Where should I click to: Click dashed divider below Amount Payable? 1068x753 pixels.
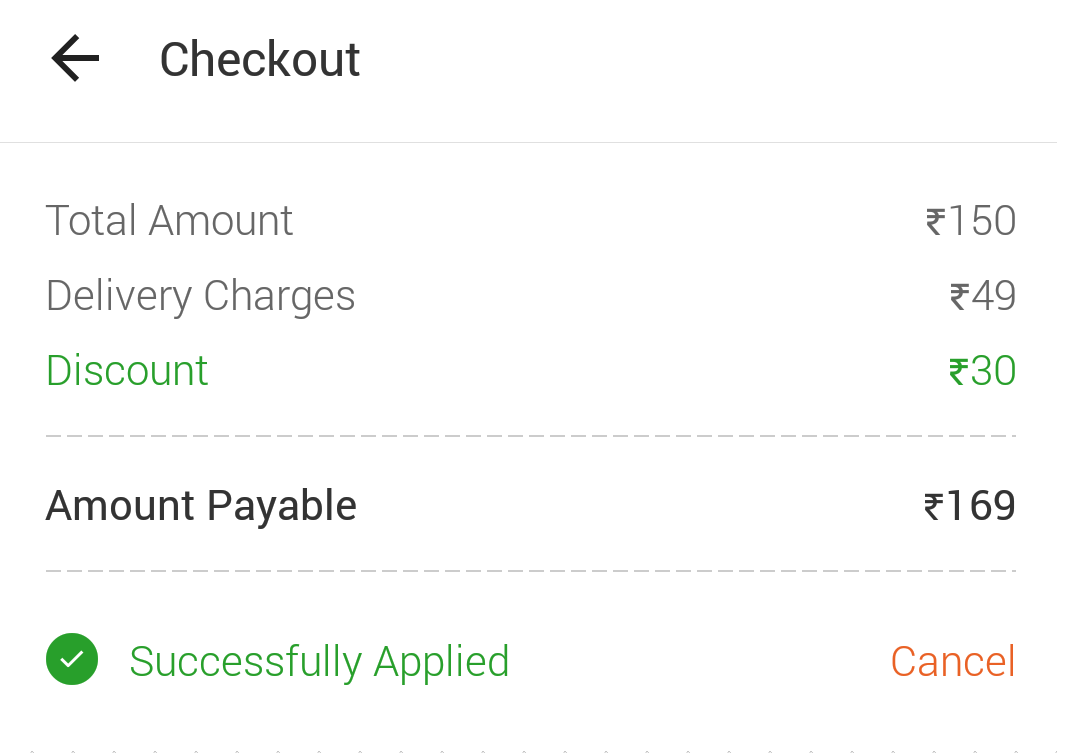click(531, 571)
